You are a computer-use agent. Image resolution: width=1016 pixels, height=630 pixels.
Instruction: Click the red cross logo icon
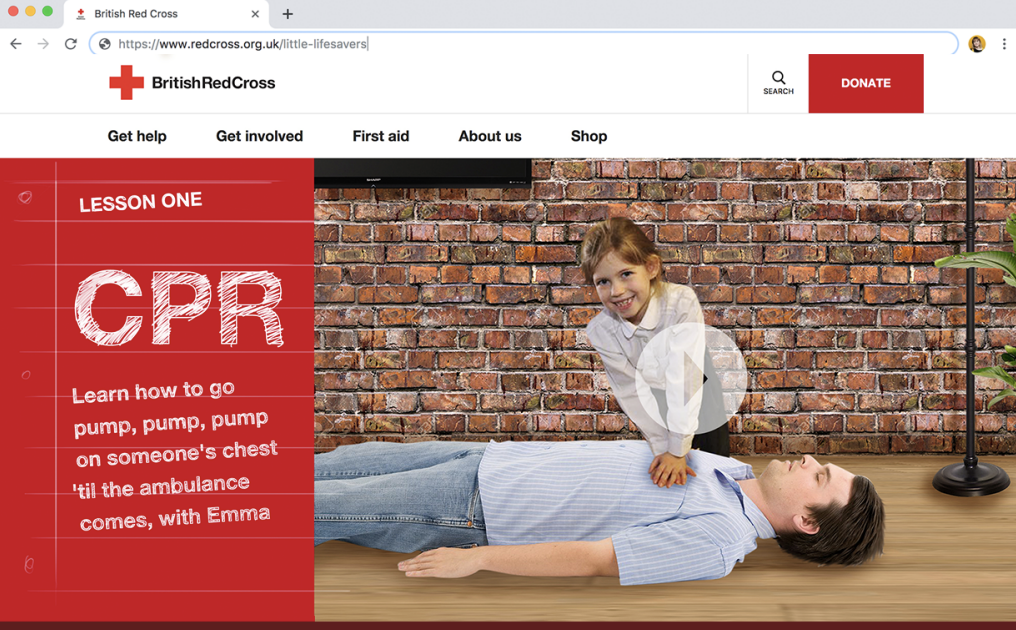point(126,82)
